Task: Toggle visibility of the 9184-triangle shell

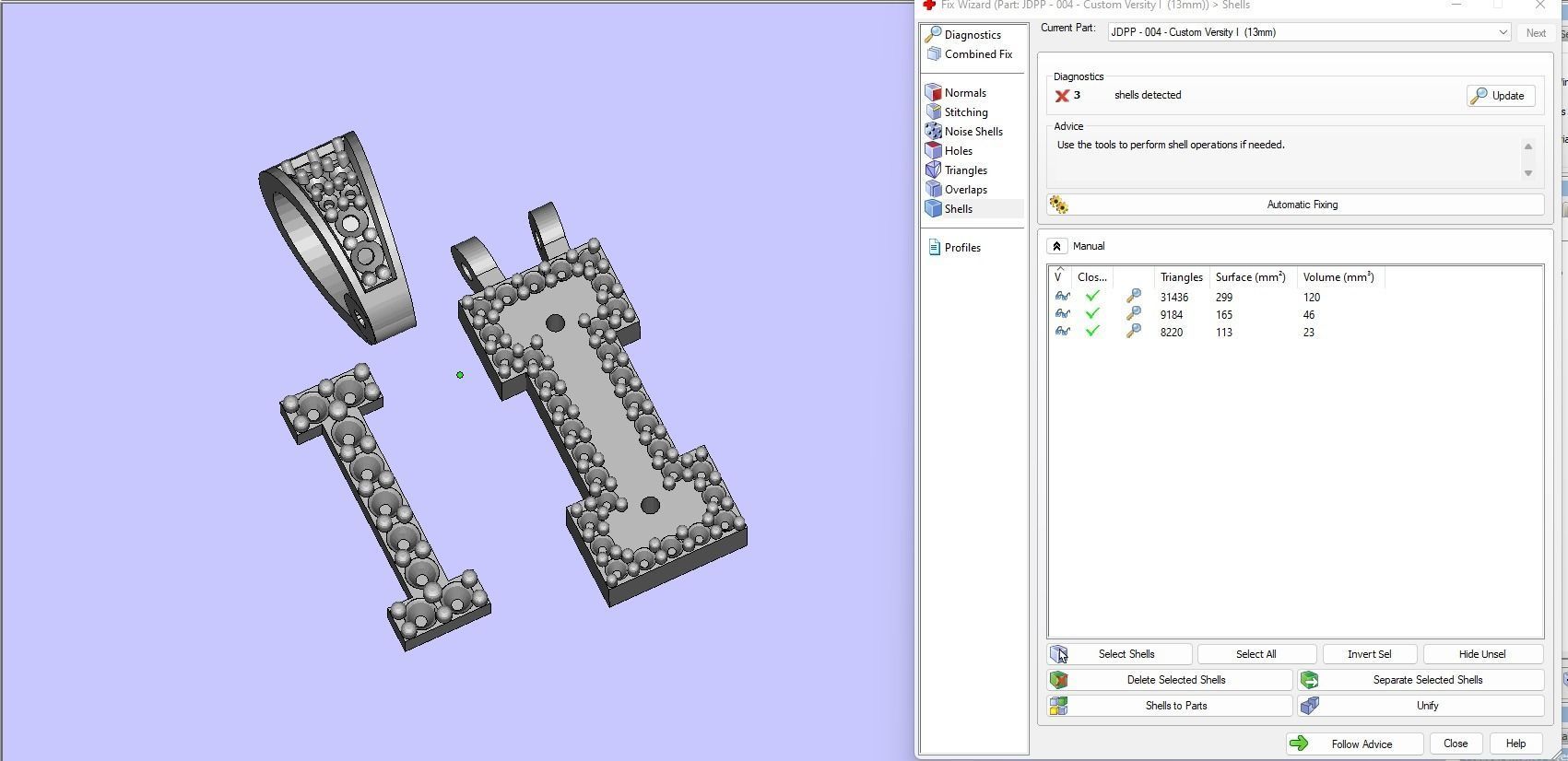Action: tap(1062, 314)
